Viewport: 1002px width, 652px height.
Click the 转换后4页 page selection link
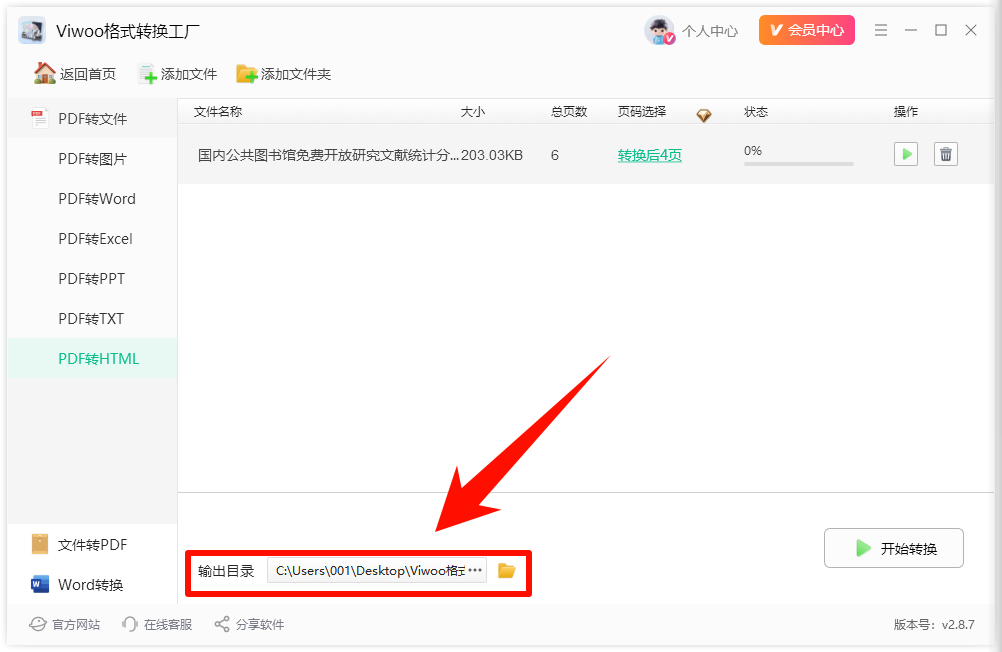[x=649, y=155]
